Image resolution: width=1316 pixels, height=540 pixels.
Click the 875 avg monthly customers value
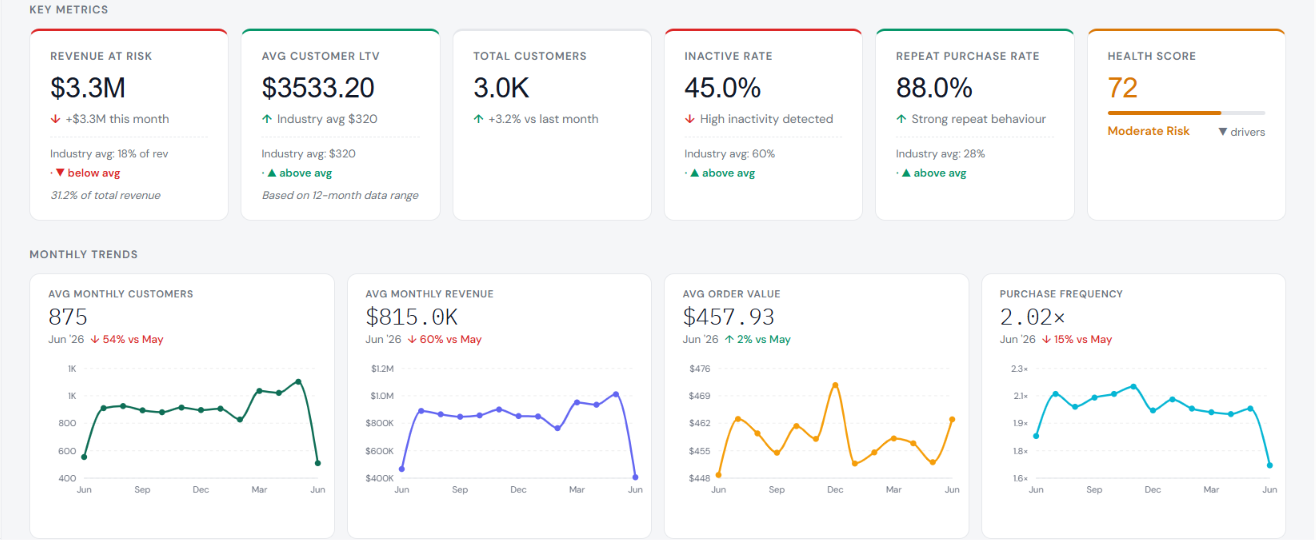click(x=68, y=317)
